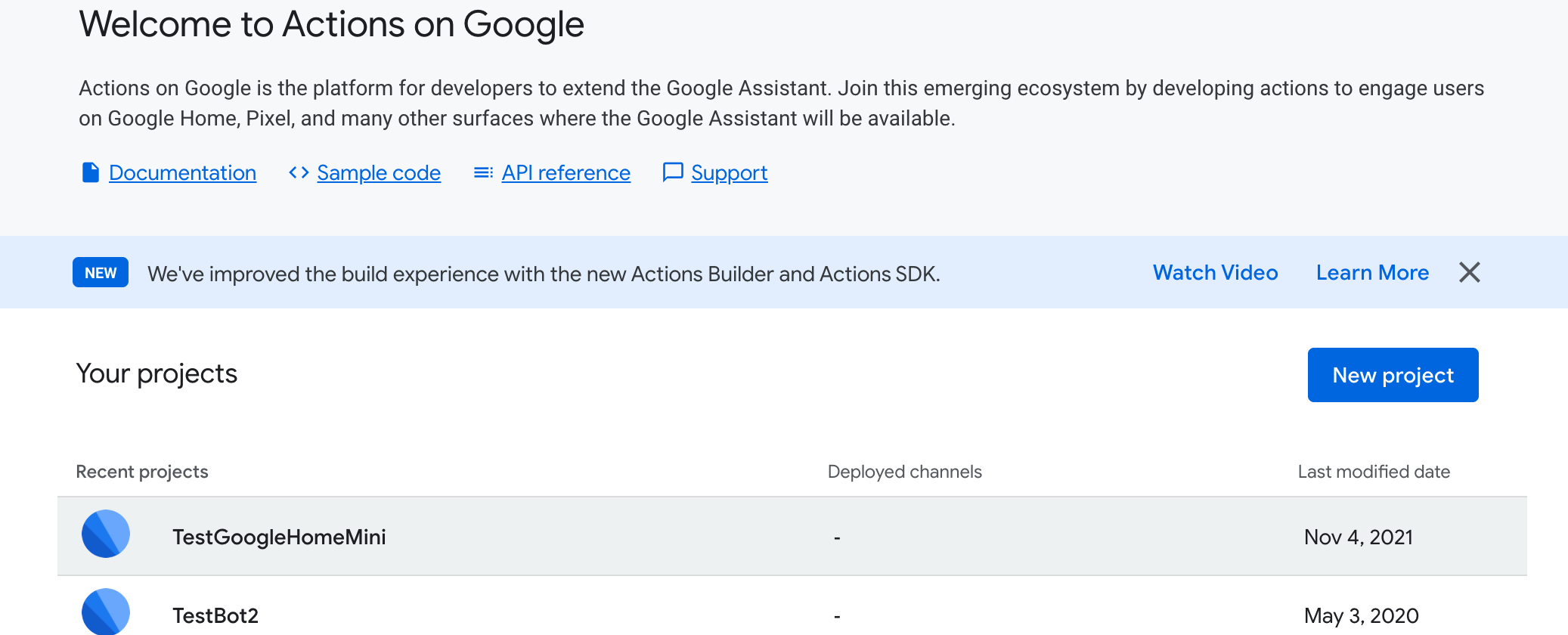1568x635 pixels.
Task: Click the Support speech-bubble icon
Action: [673, 172]
